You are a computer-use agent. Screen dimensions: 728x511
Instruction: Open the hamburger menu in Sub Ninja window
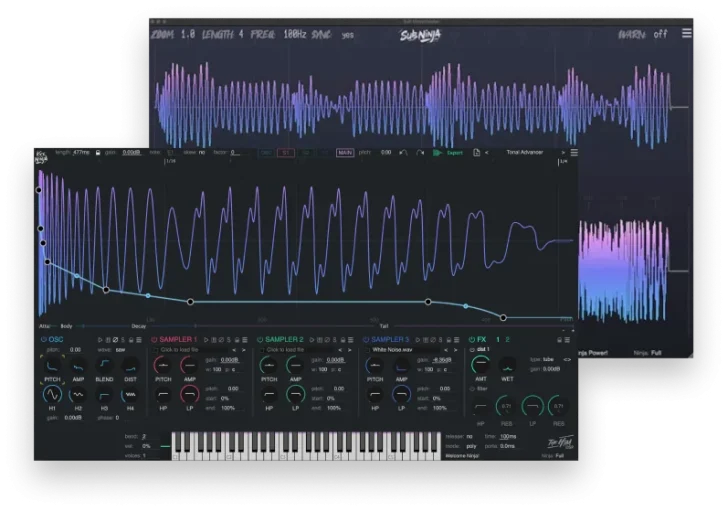[x=687, y=32]
